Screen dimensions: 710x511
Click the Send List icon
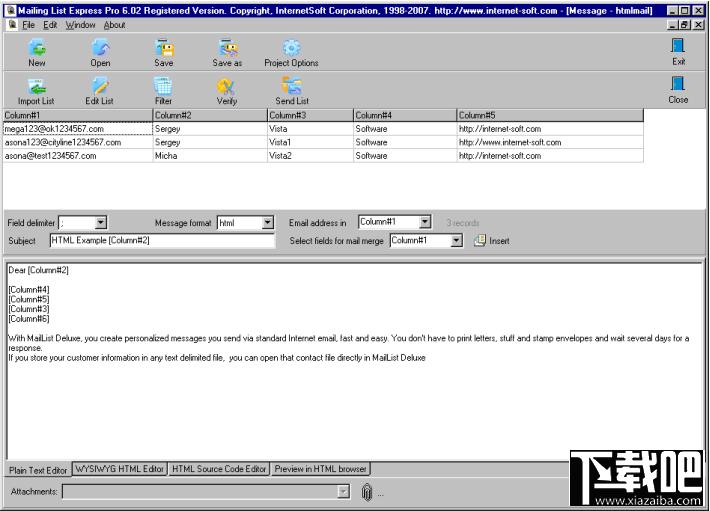[x=292, y=85]
